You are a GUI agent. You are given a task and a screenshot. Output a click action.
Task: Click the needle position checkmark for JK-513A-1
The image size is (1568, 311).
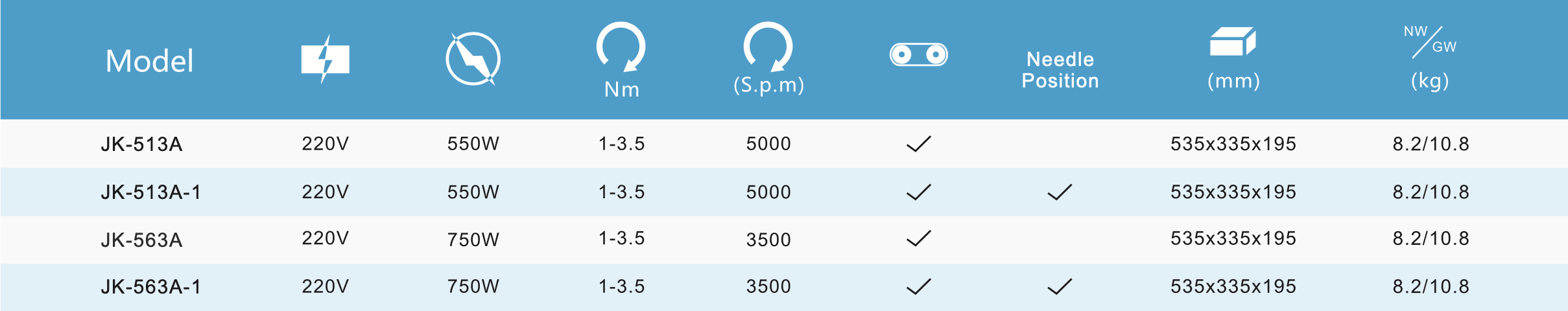[x=1060, y=192]
